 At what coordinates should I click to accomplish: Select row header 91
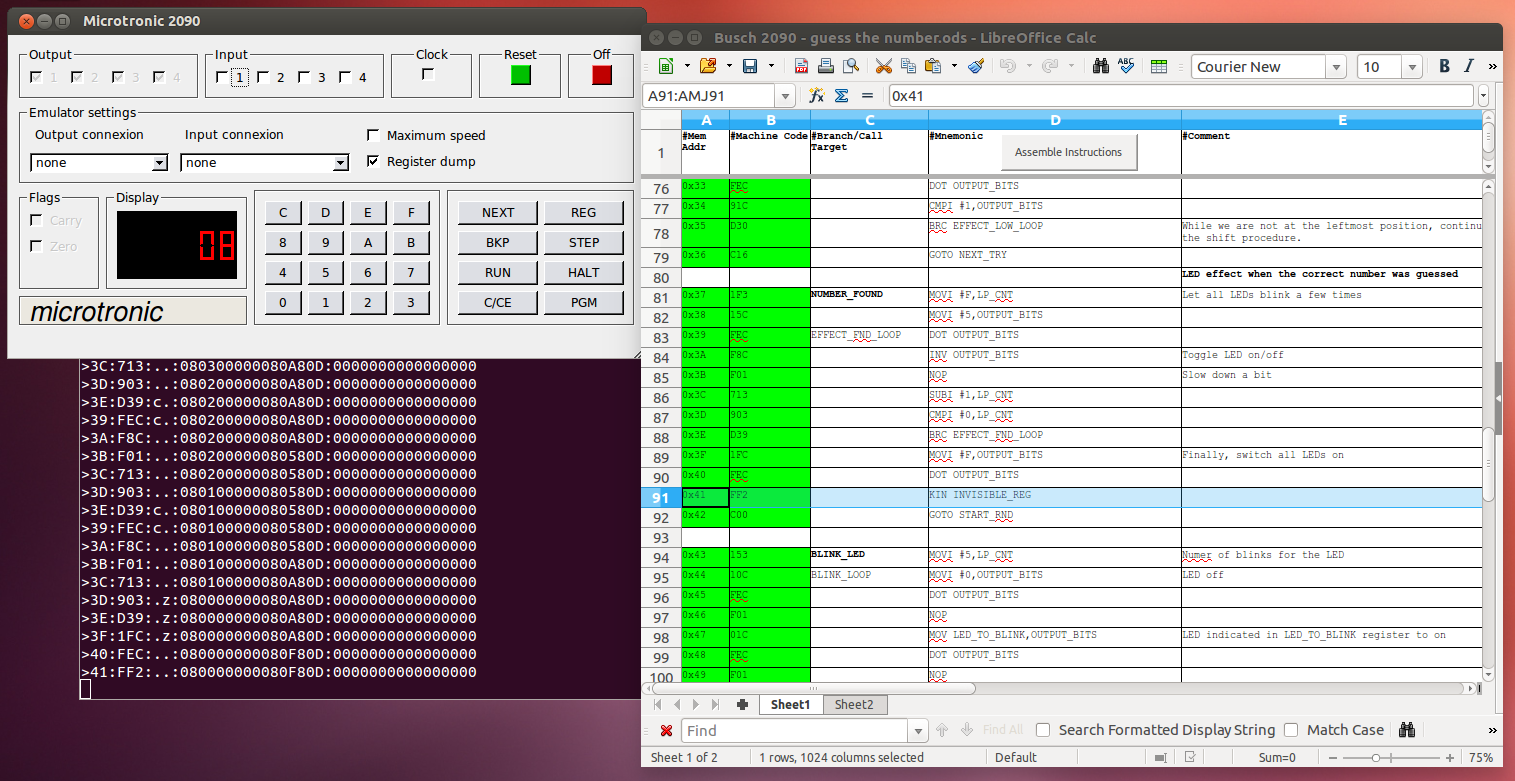coord(661,498)
